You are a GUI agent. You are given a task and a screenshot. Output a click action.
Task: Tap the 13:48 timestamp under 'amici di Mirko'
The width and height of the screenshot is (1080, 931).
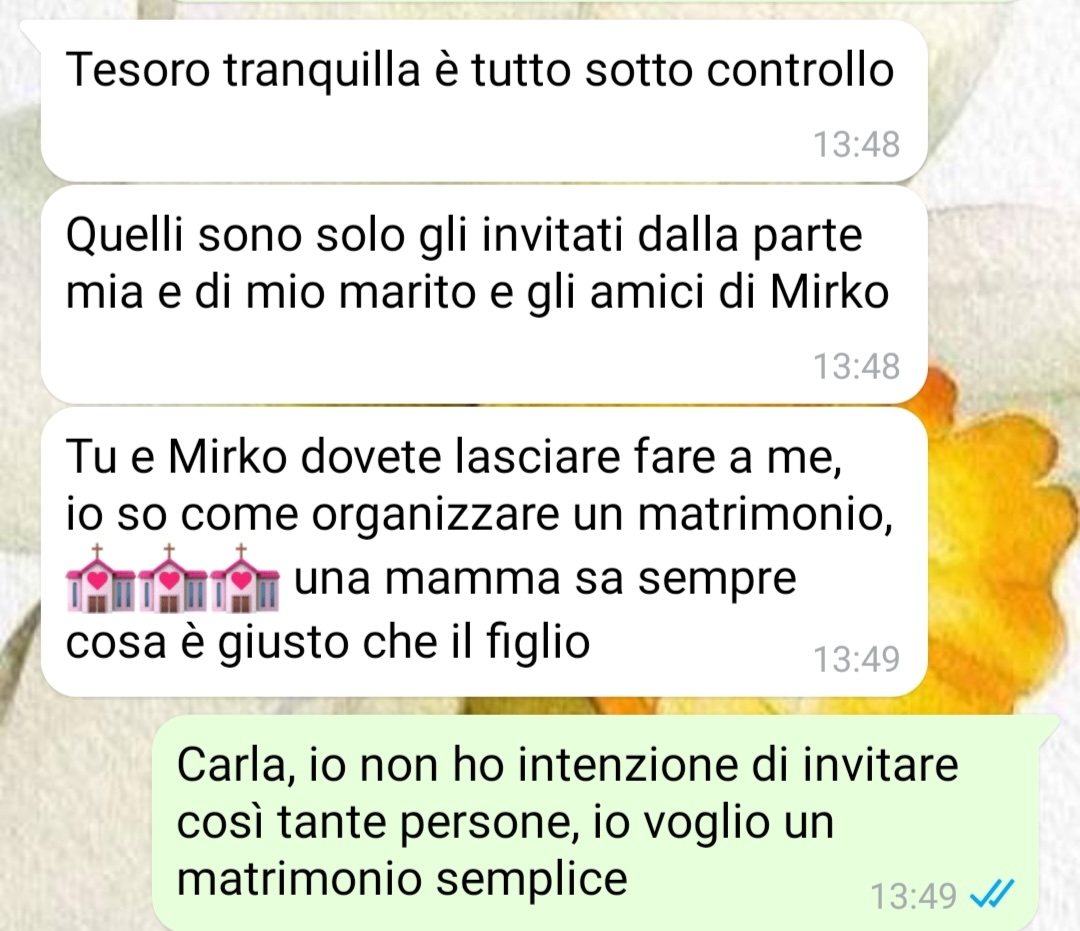856,366
